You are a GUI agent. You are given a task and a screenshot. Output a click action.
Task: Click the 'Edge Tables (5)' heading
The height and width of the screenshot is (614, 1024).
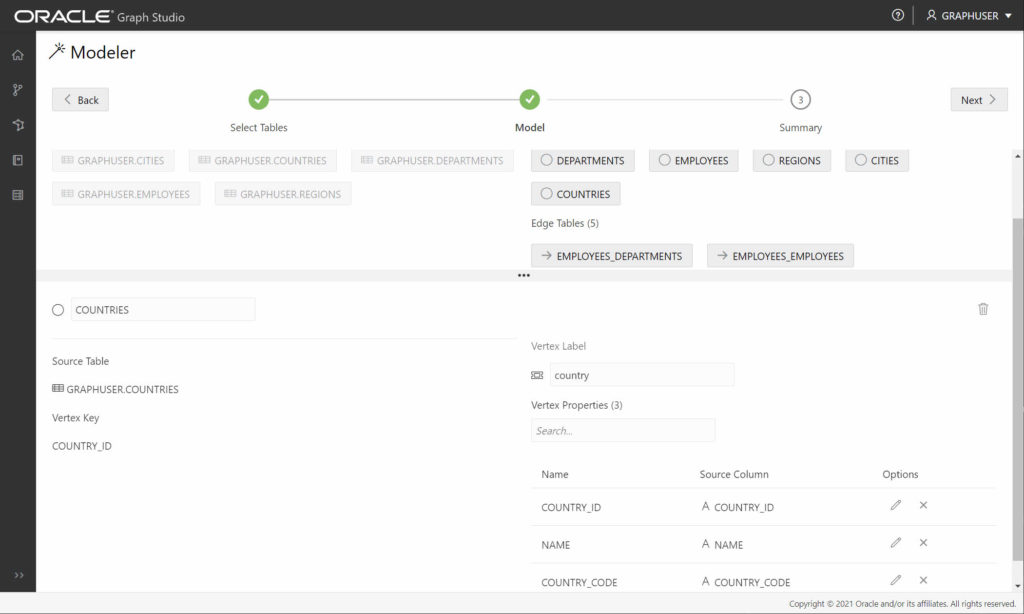coord(565,223)
